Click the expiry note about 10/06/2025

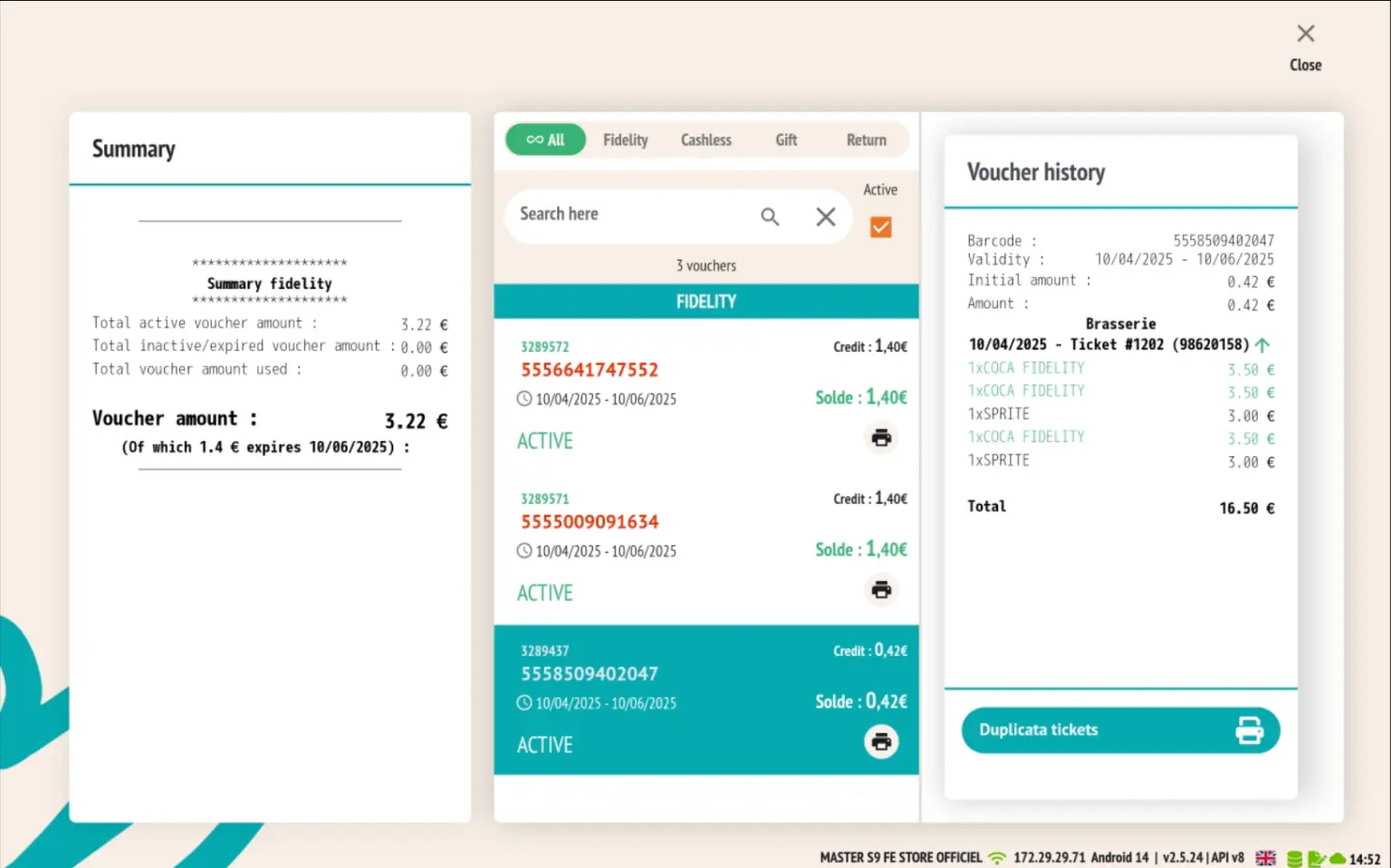click(x=265, y=447)
